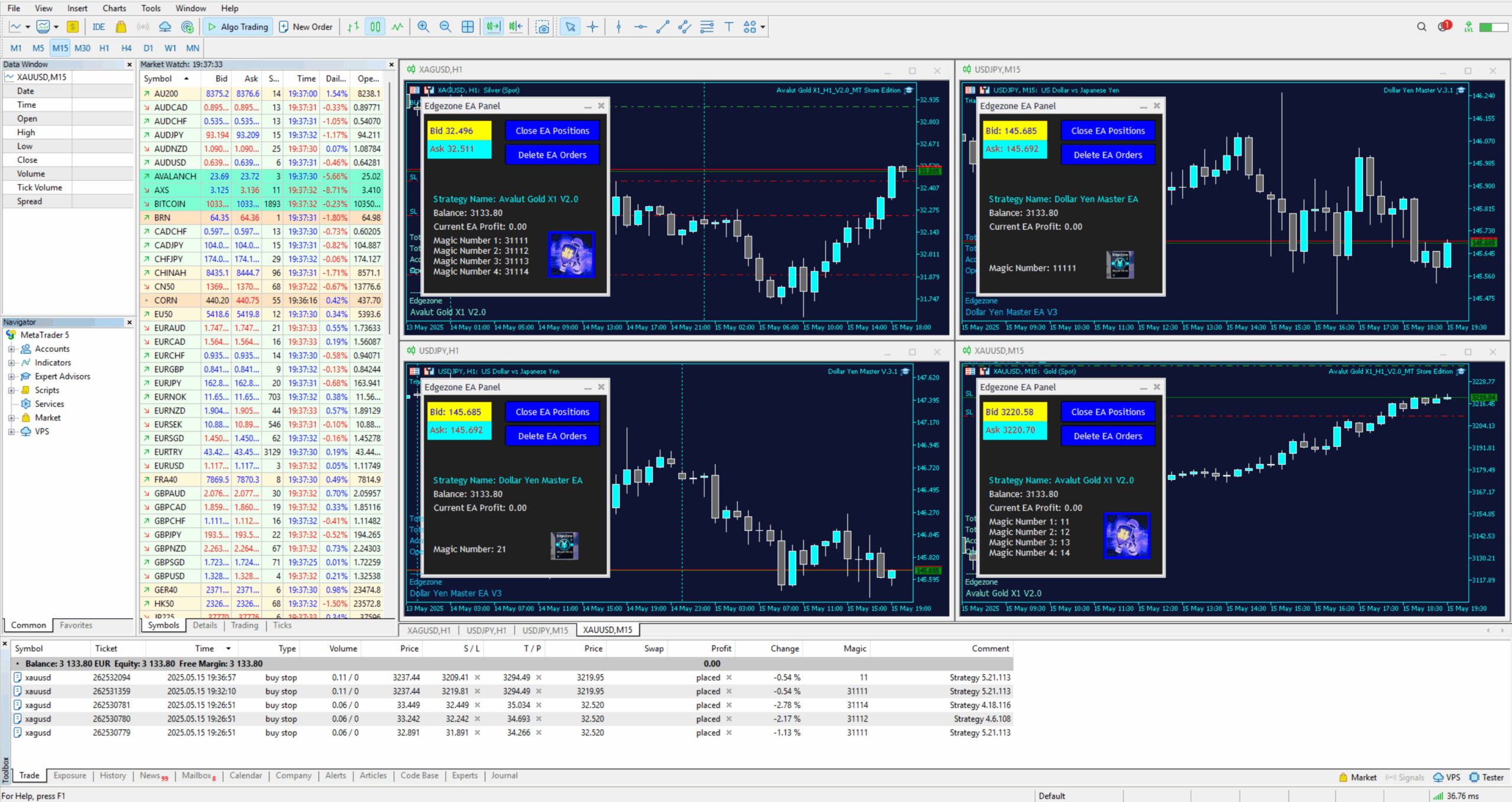Select the MN timeframe
This screenshot has width=1512, height=802.
(193, 48)
